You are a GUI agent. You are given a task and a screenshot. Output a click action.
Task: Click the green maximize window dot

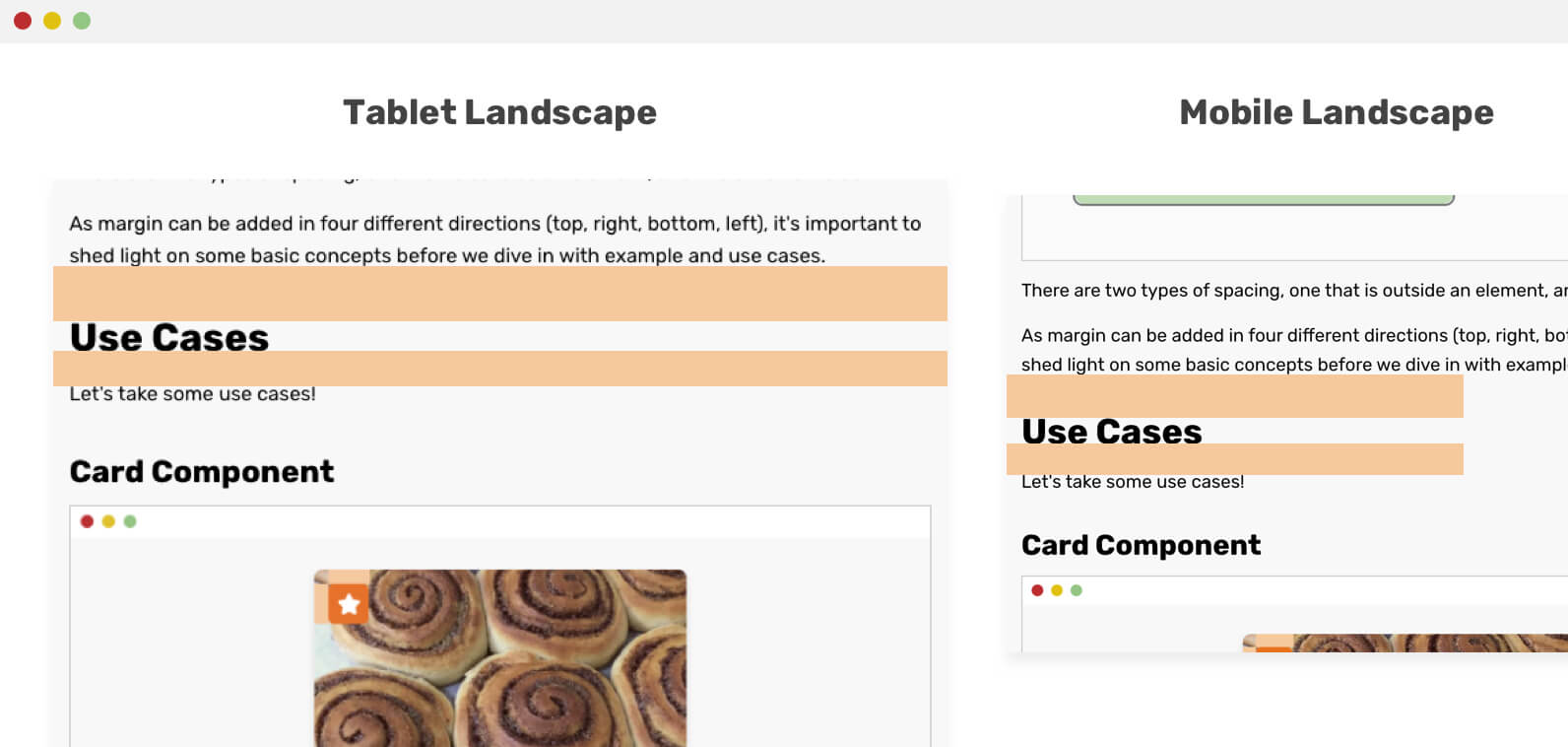pyautogui.click(x=82, y=21)
